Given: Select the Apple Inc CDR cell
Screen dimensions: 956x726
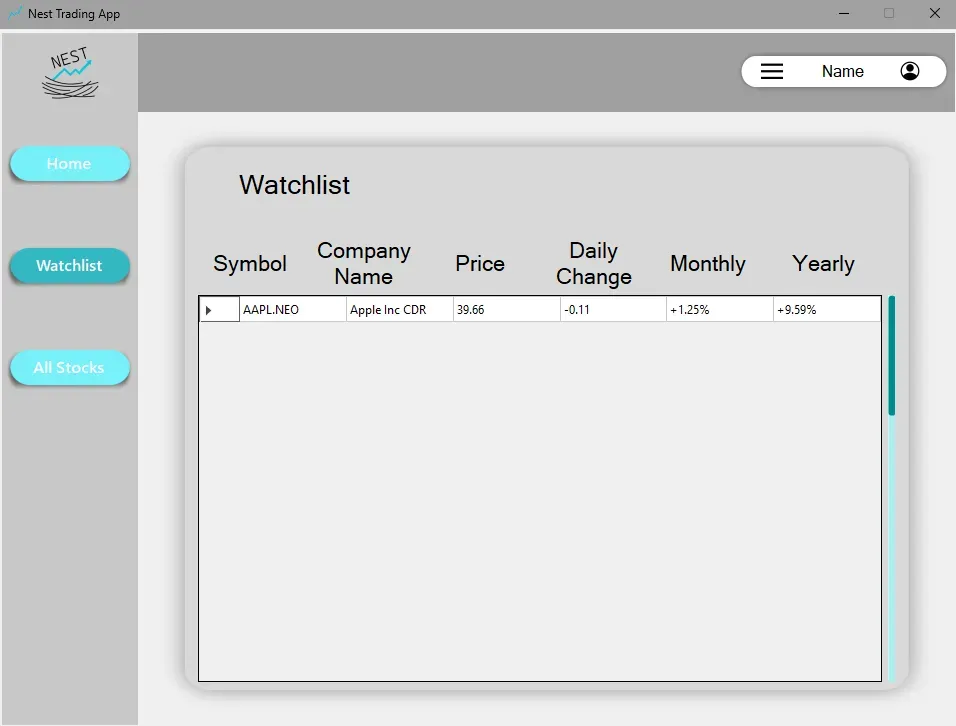Looking at the screenshot, I should coord(399,310).
